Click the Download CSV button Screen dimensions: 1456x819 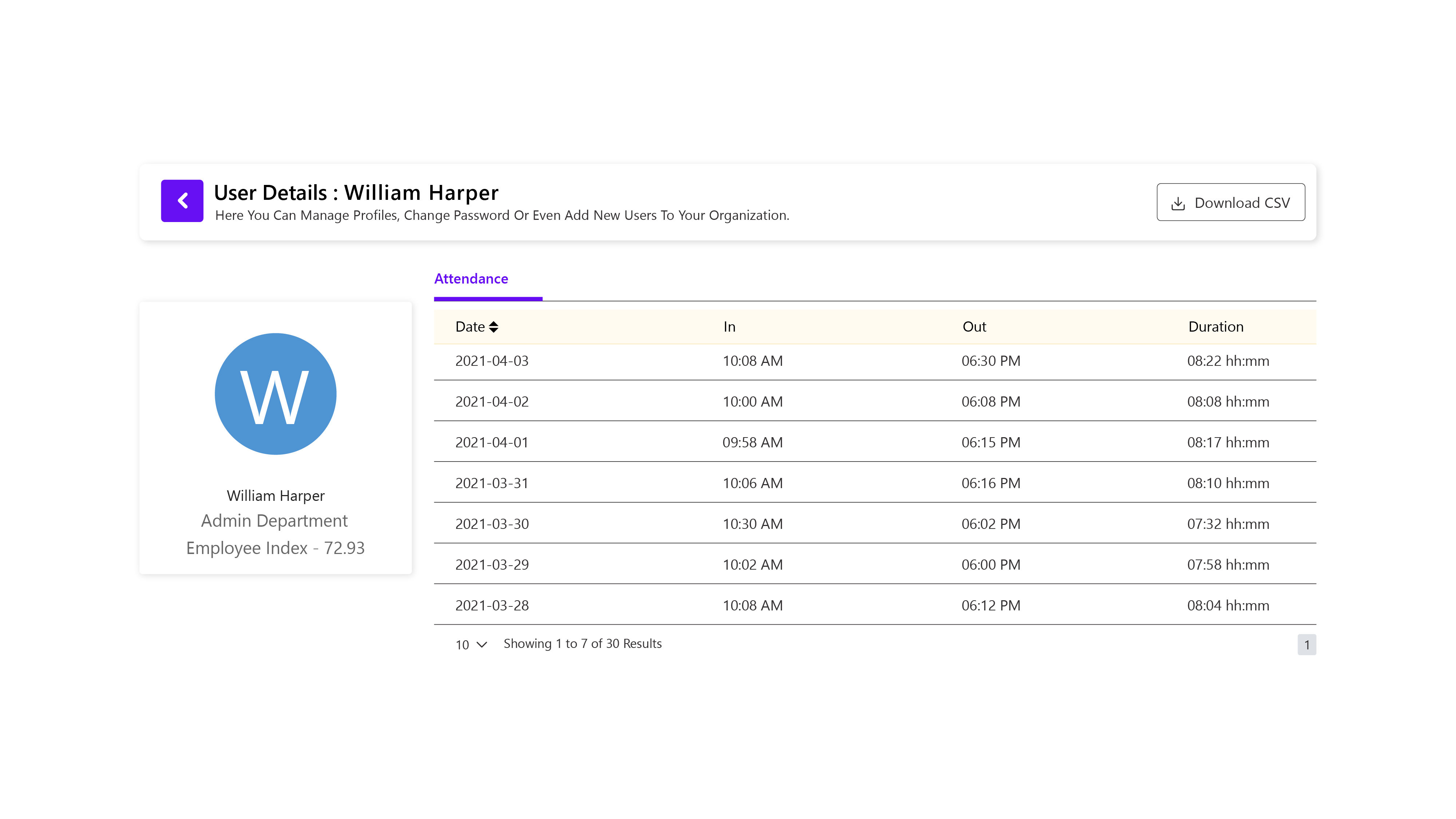(x=1230, y=202)
